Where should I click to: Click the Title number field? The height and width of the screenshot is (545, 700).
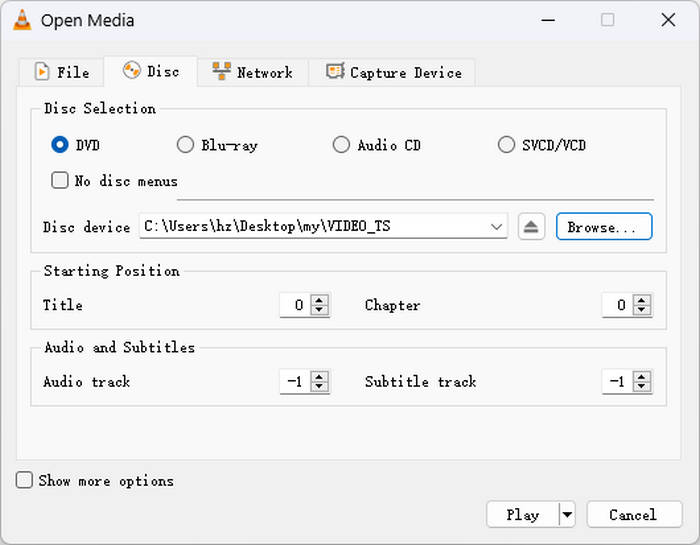295,305
